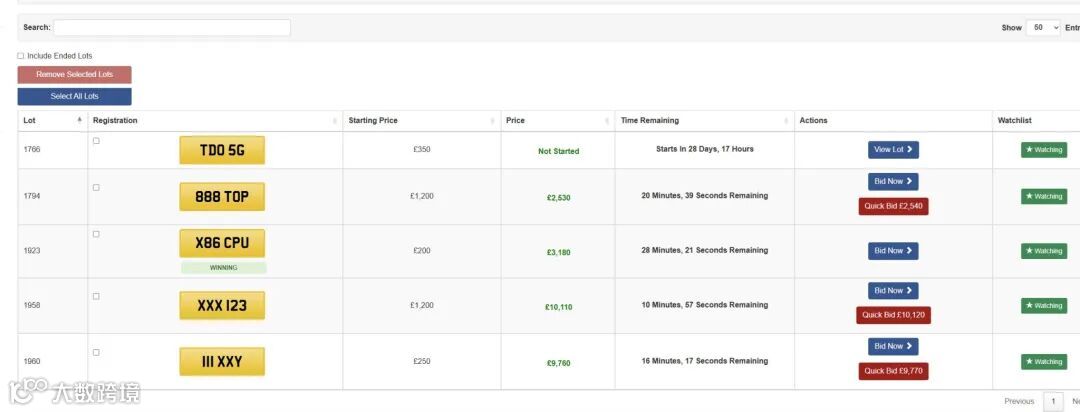The height and width of the screenshot is (412, 1080).
Task: Sort table by Lot column arrow
Action: pyautogui.click(x=80, y=120)
